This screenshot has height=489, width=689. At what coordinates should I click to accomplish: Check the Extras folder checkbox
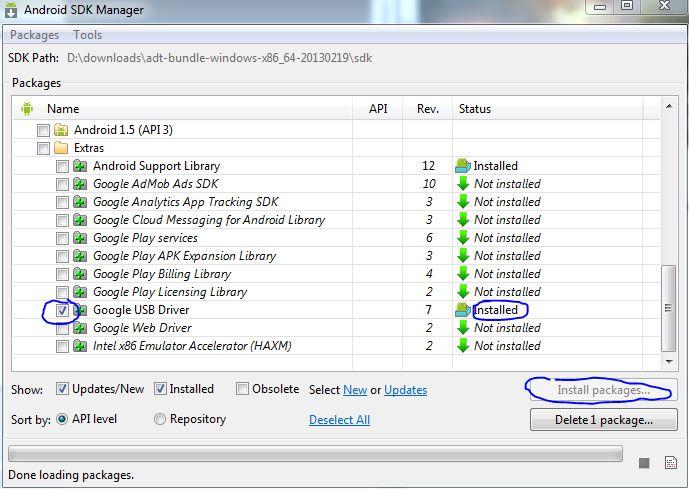(44, 149)
